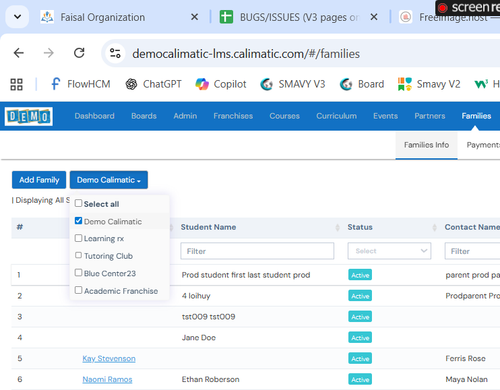
Task: Switch to Freeimage.host browser tab
Action: click(449, 17)
